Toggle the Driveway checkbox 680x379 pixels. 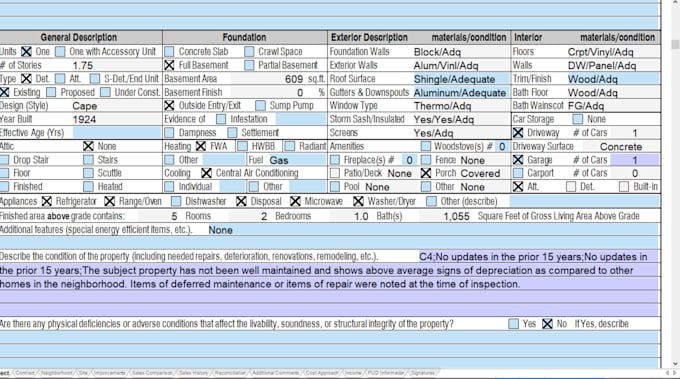(518, 132)
